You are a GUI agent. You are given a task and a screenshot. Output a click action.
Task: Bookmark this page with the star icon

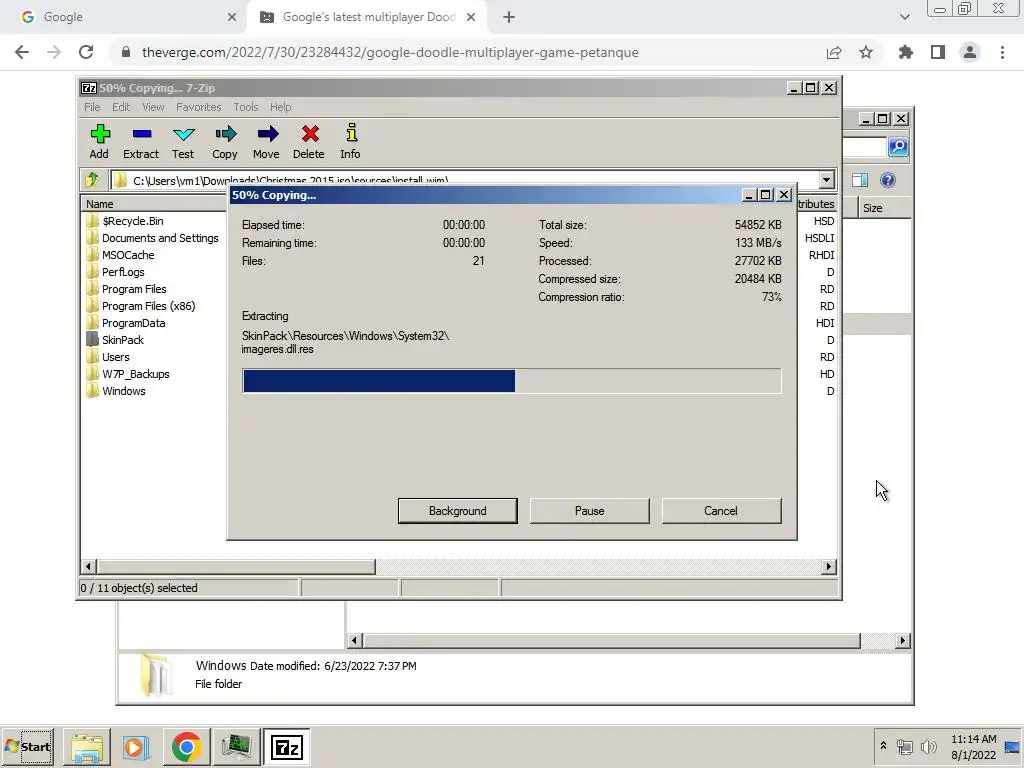(x=866, y=52)
